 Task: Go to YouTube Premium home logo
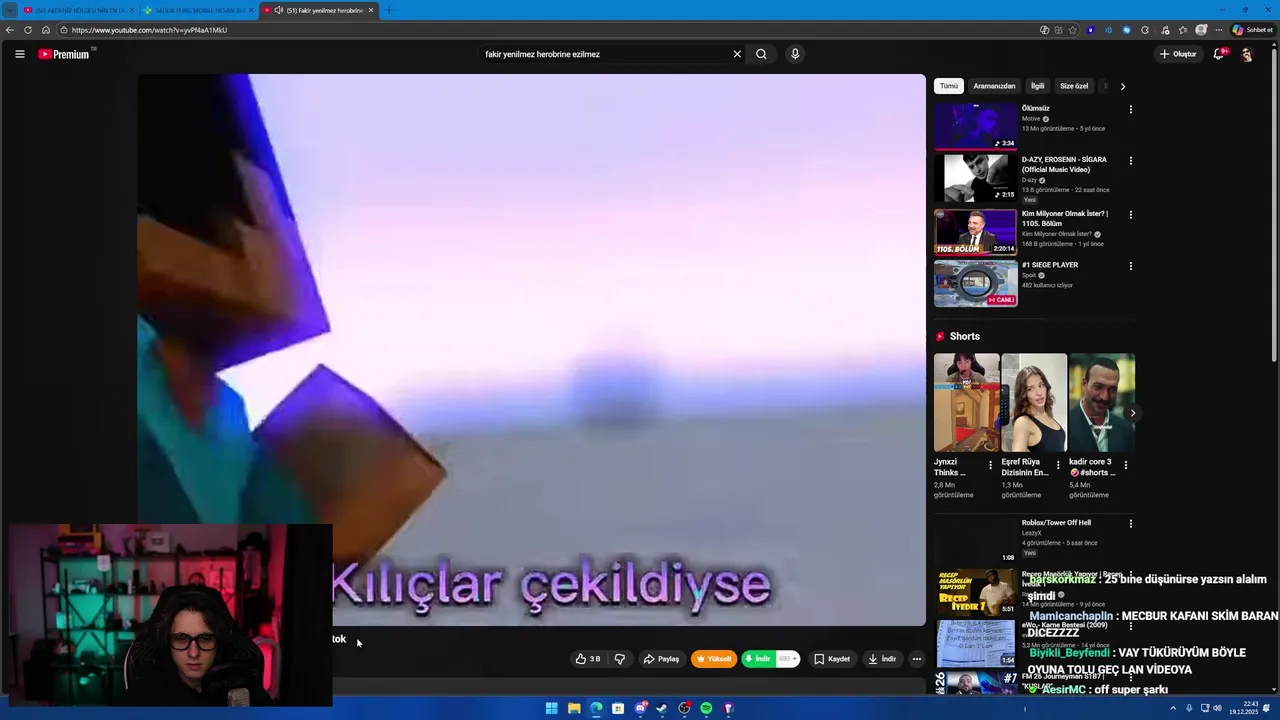64,54
